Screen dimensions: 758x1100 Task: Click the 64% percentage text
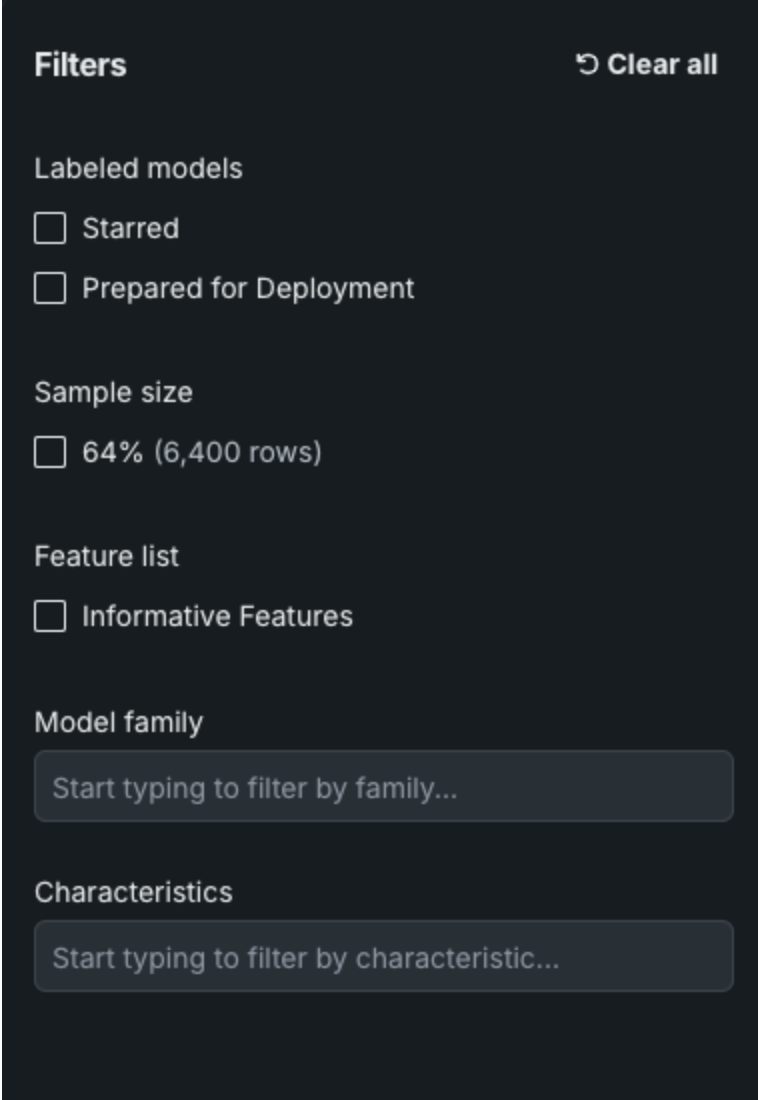[113, 453]
